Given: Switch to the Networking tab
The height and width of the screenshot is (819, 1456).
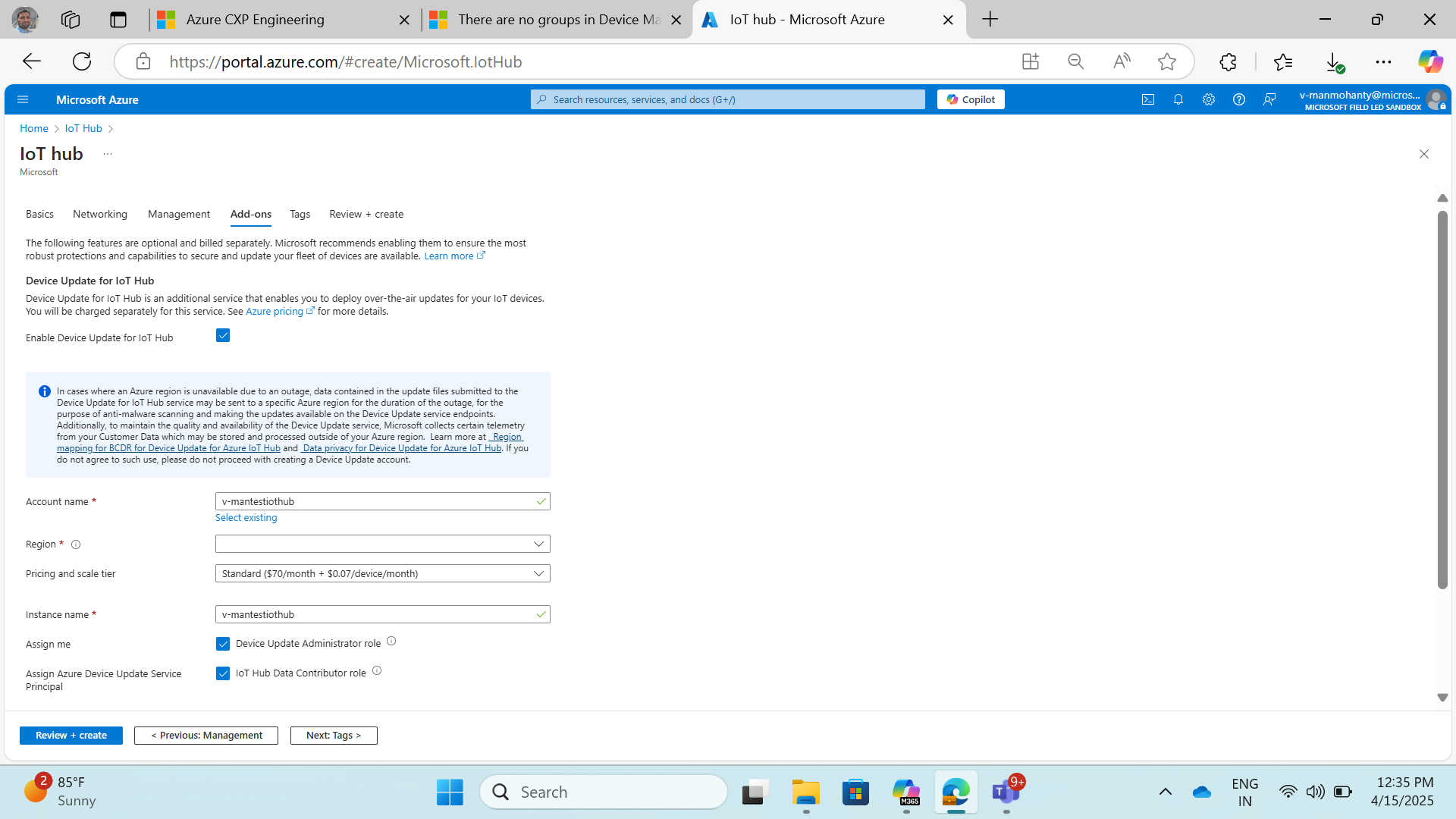Looking at the screenshot, I should 100,214.
